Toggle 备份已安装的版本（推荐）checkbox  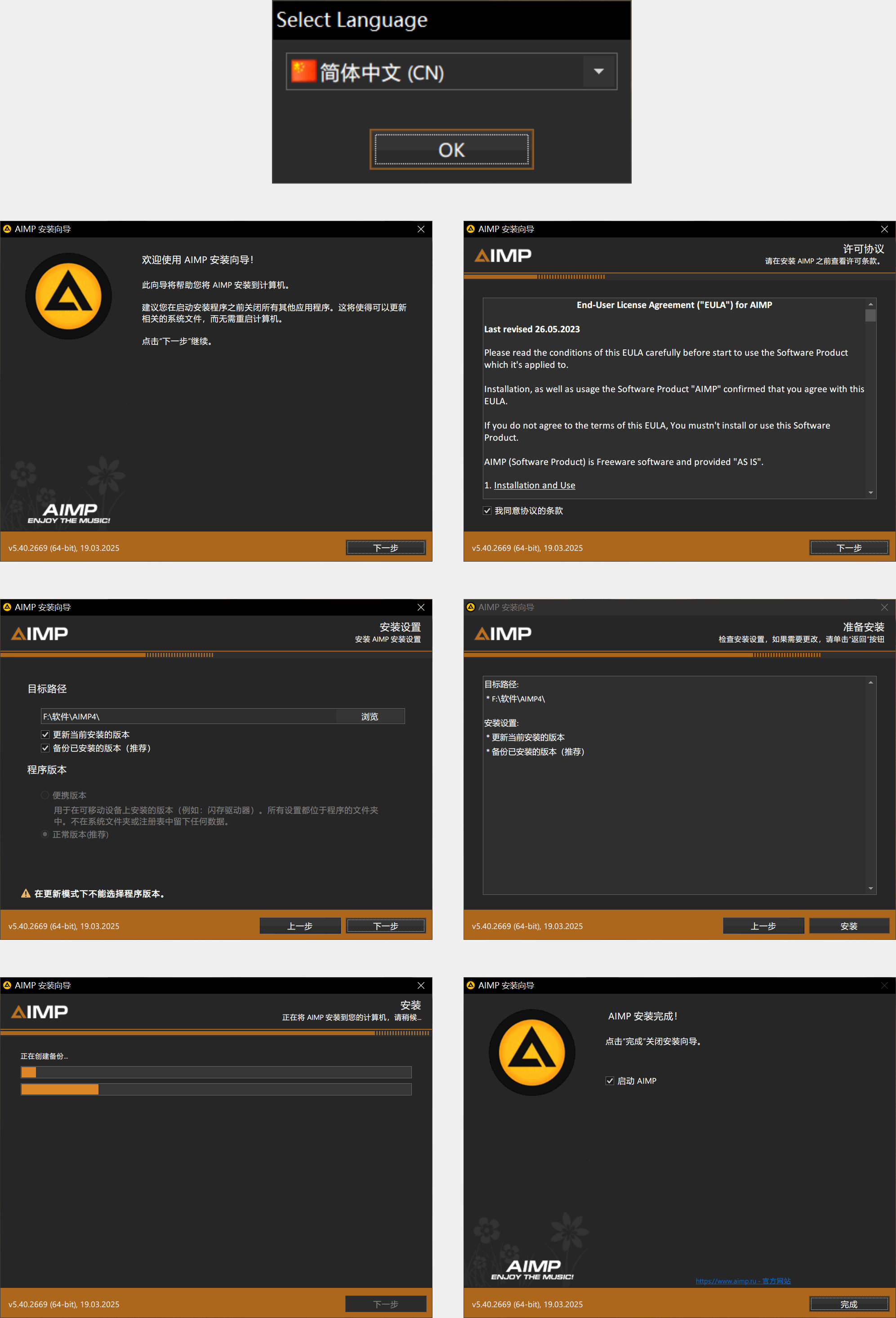(x=45, y=748)
